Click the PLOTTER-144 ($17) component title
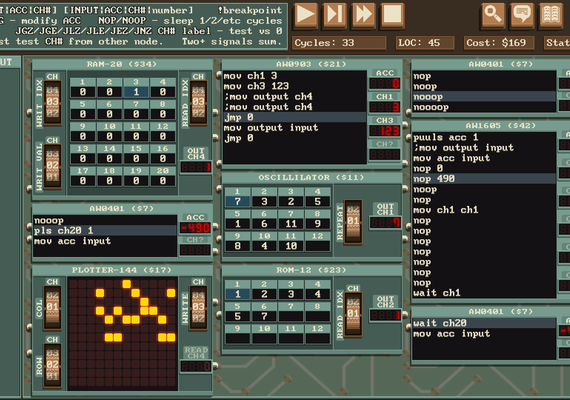 pyautogui.click(x=122, y=270)
